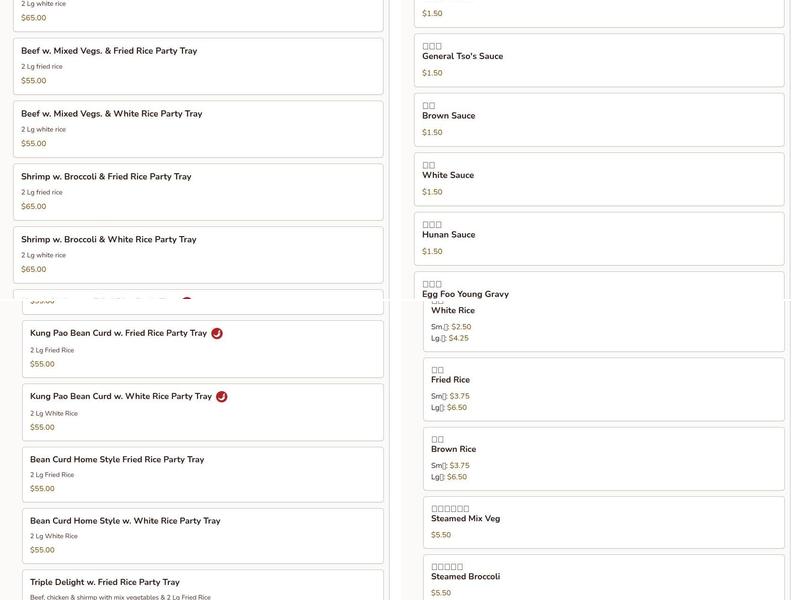Open Beef w. Mixed Vegs. Fried Rice tray
Image resolution: width=800 pixels, height=600 pixels.
tap(198, 66)
